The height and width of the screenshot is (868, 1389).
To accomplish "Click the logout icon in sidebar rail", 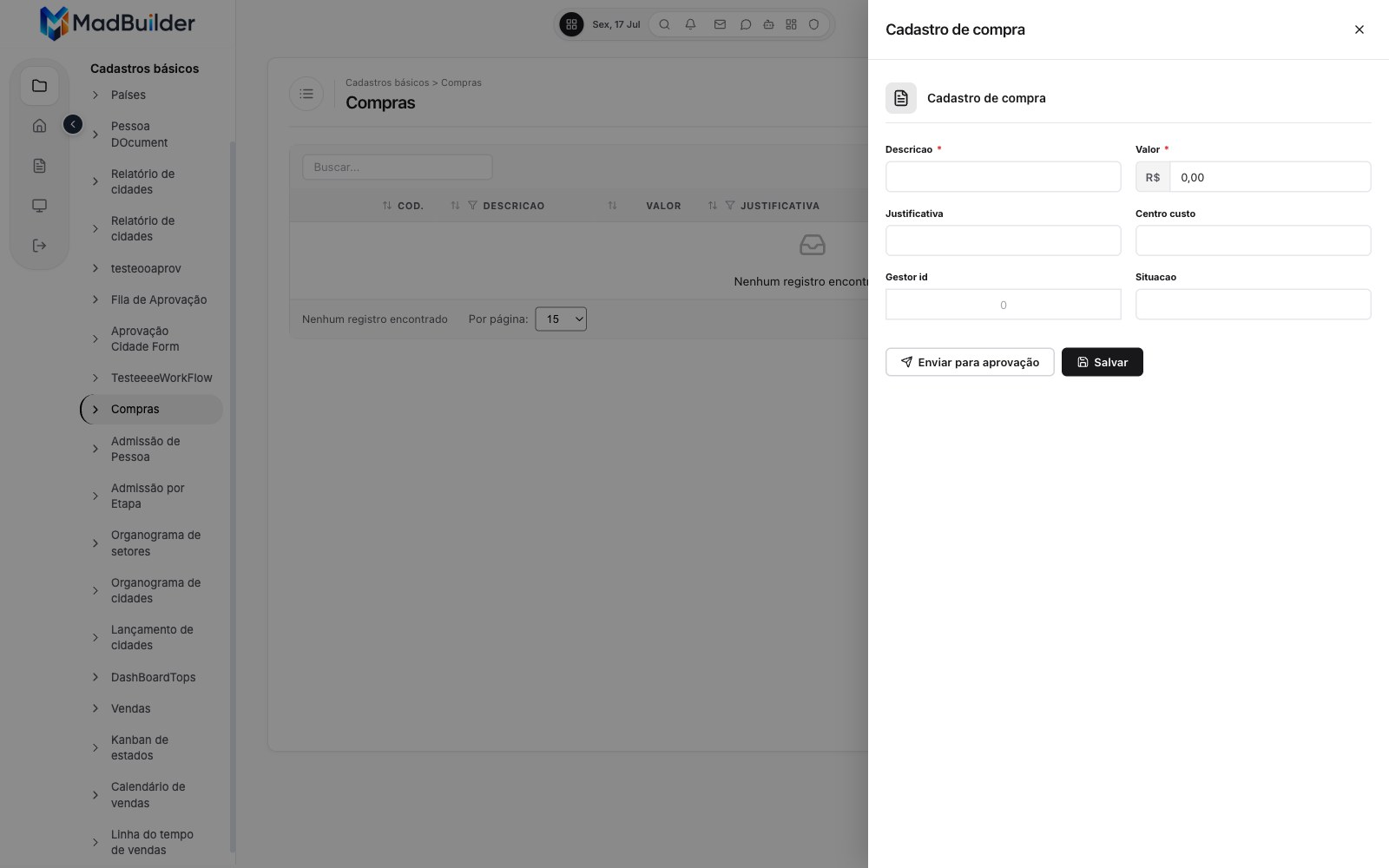I will coord(39,246).
